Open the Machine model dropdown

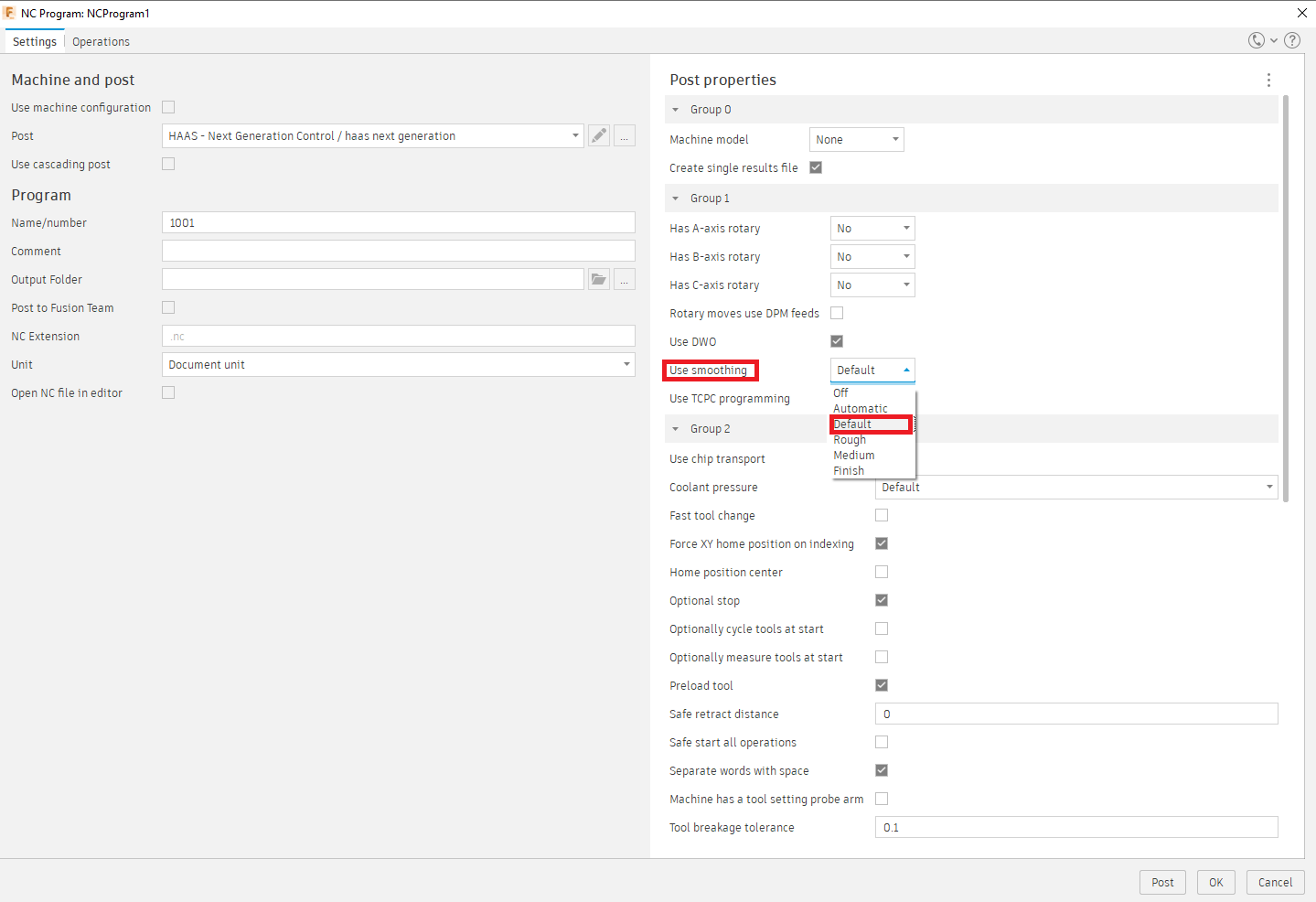coord(856,140)
